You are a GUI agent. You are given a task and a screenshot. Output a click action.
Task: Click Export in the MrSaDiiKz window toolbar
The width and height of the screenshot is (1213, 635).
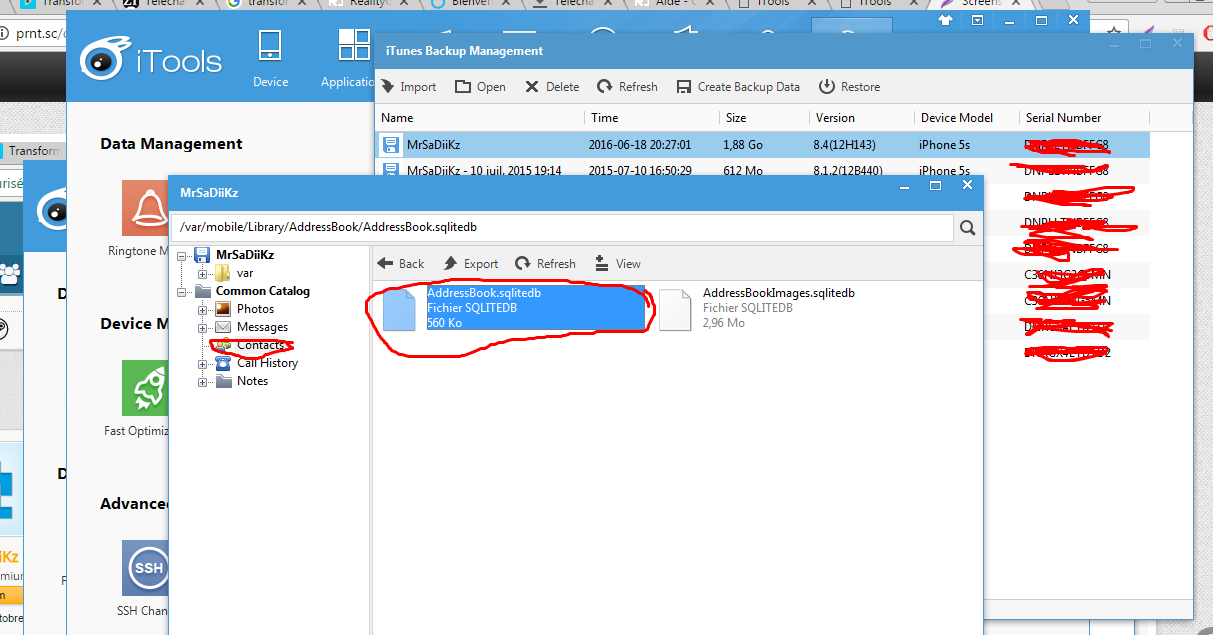point(470,264)
